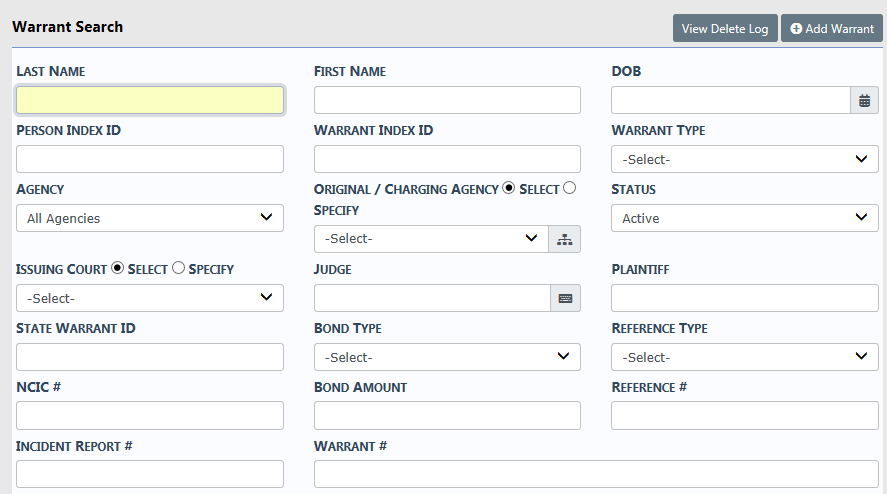The image size is (887, 494).
Task: Click into the First Name text box
Action: (x=447, y=100)
